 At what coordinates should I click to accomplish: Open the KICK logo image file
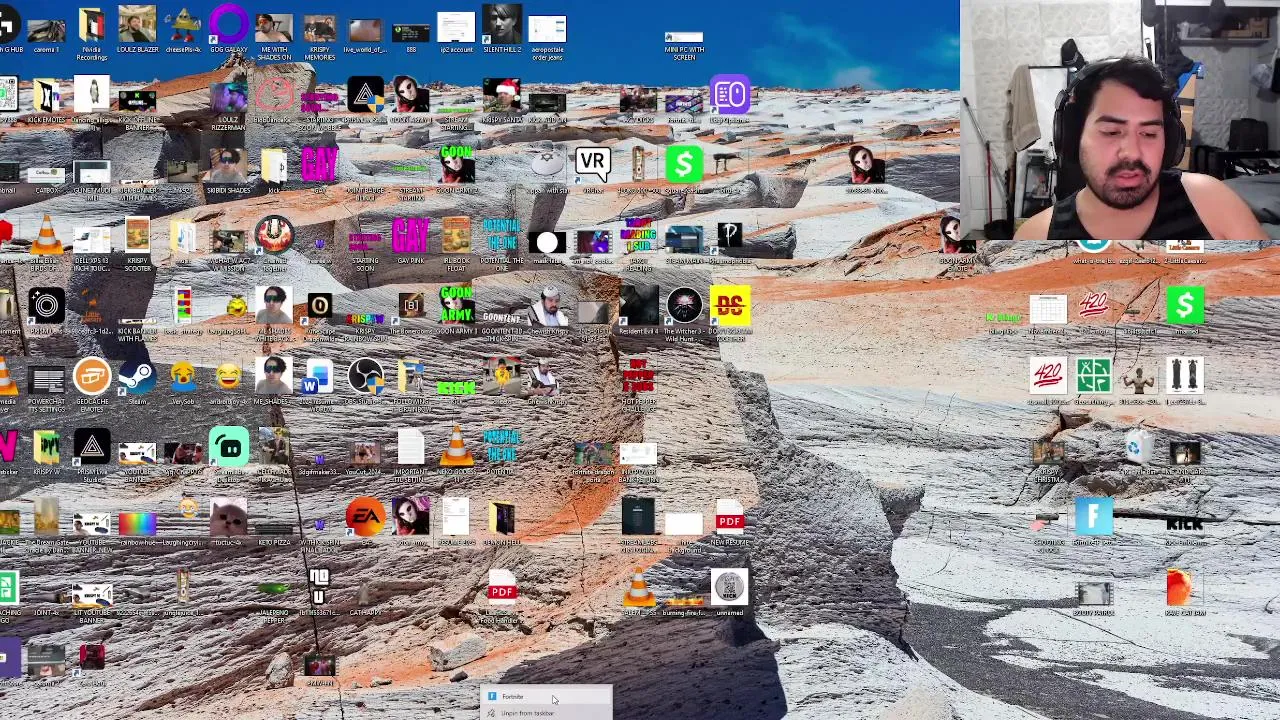[1184, 523]
